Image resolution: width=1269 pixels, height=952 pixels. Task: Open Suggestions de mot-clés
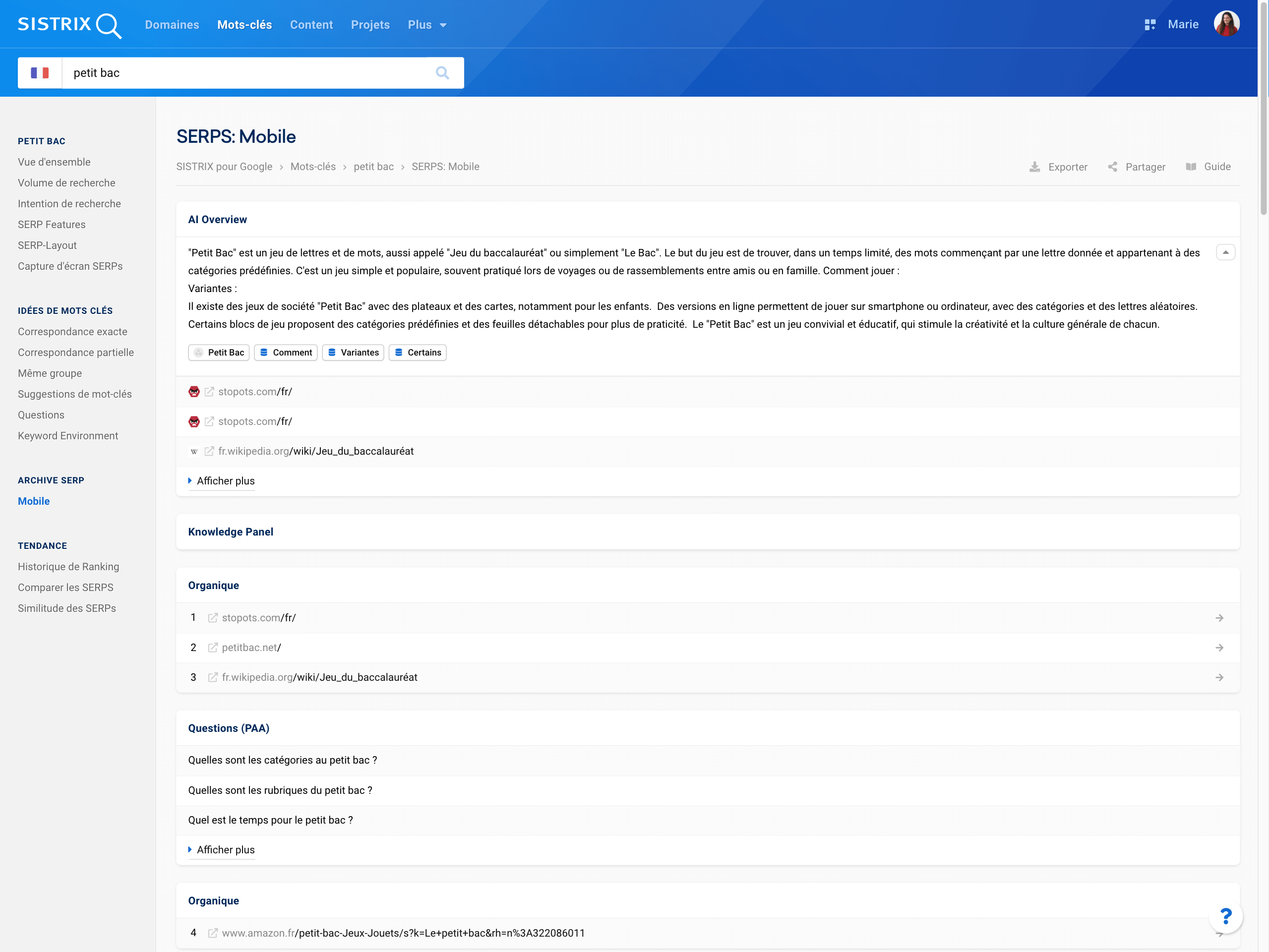[x=74, y=394]
